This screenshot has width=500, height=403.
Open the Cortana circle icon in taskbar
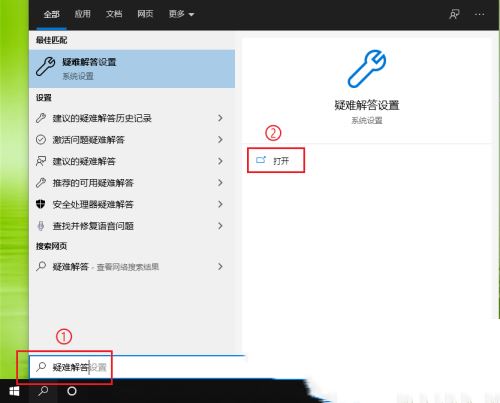72,391
